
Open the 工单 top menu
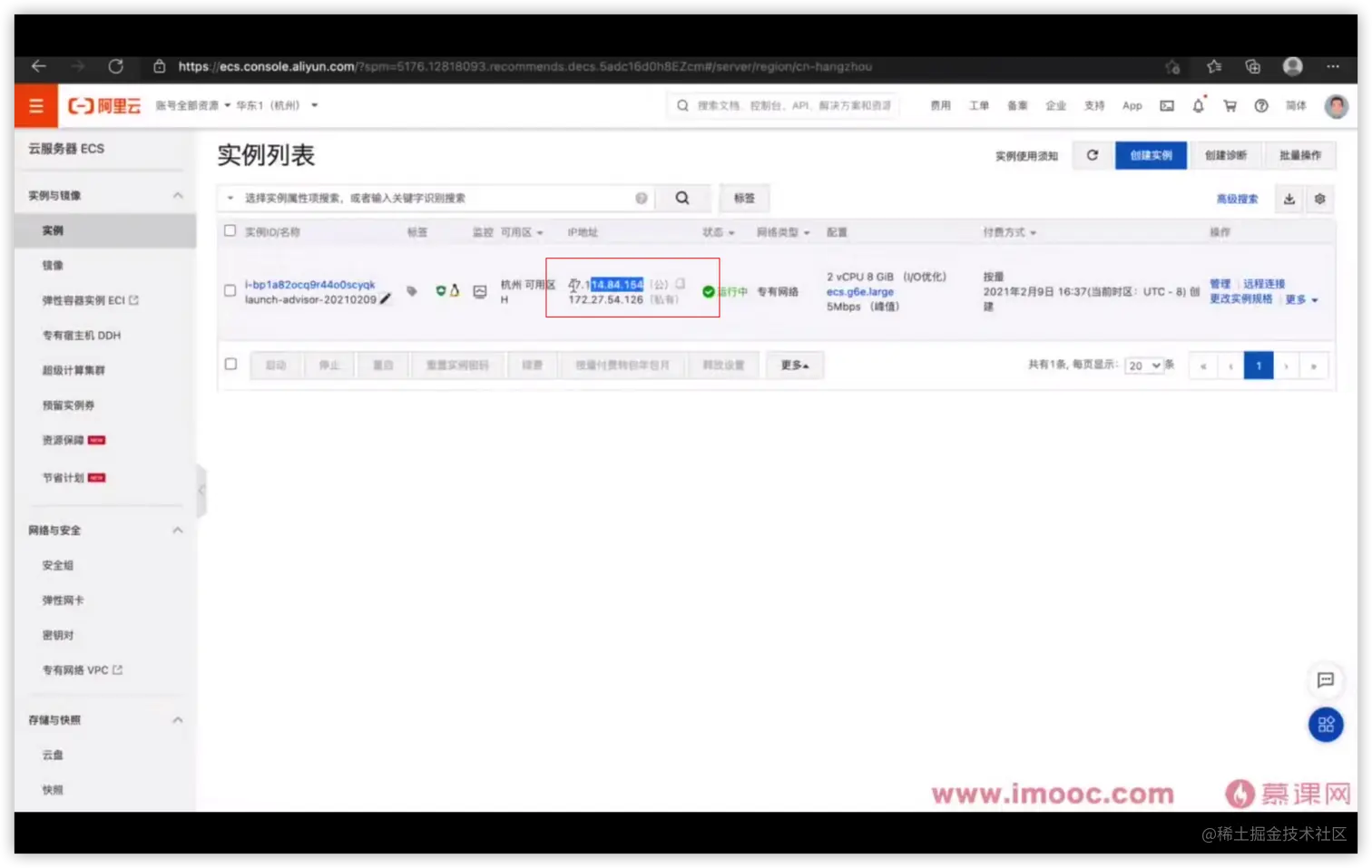coord(979,106)
